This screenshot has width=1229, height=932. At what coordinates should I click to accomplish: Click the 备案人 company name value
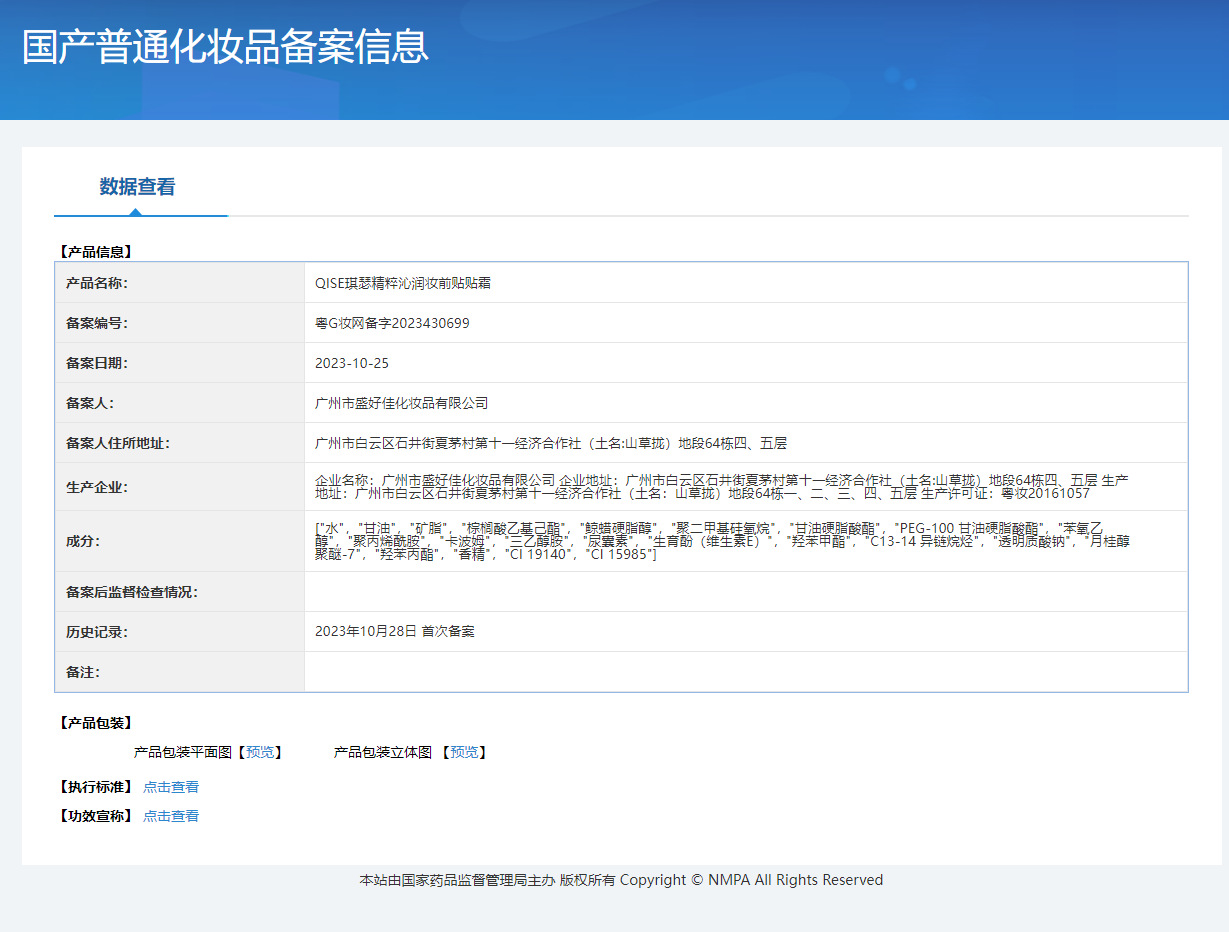[401, 403]
